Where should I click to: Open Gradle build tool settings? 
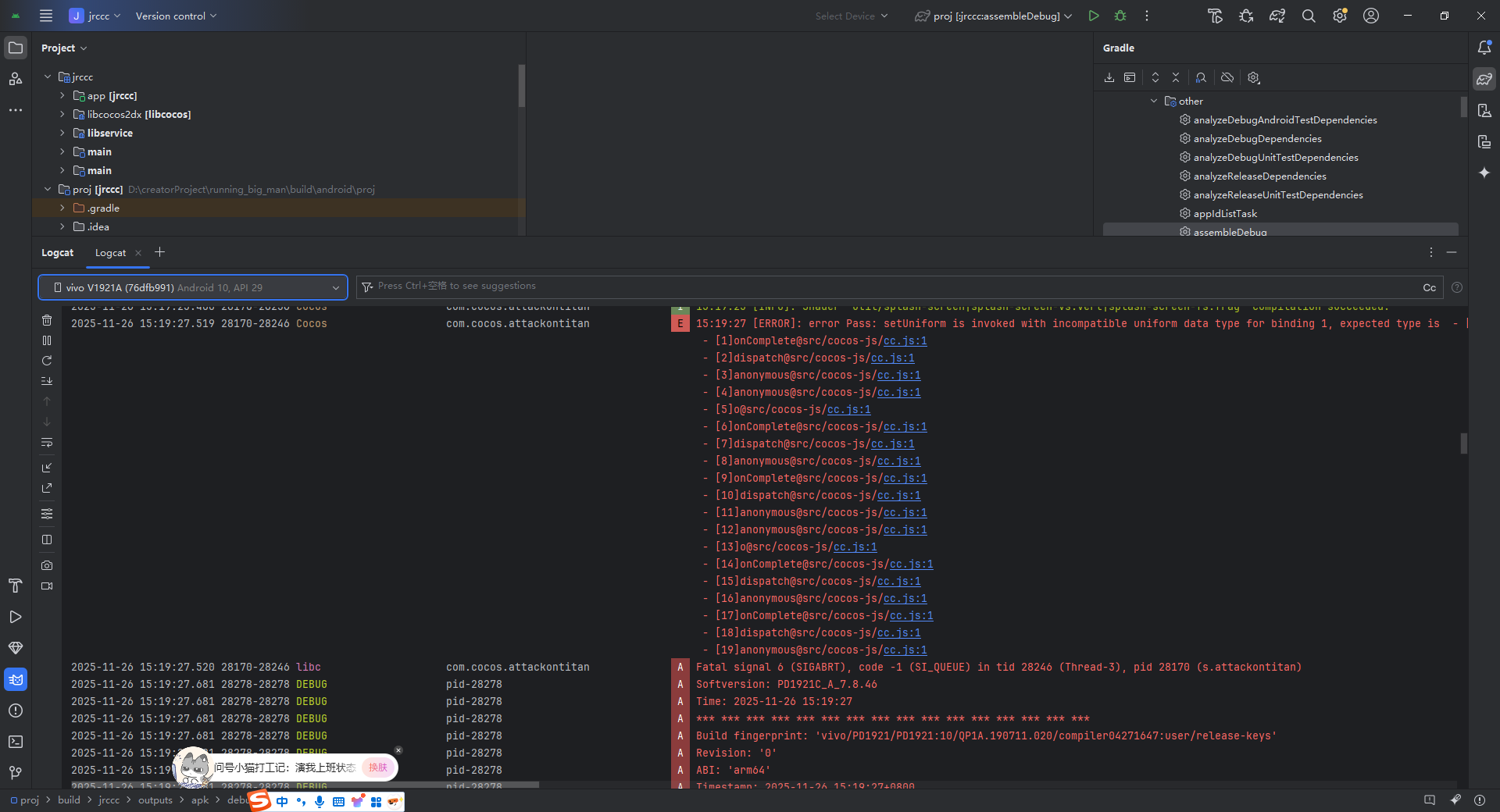pos(1254,77)
